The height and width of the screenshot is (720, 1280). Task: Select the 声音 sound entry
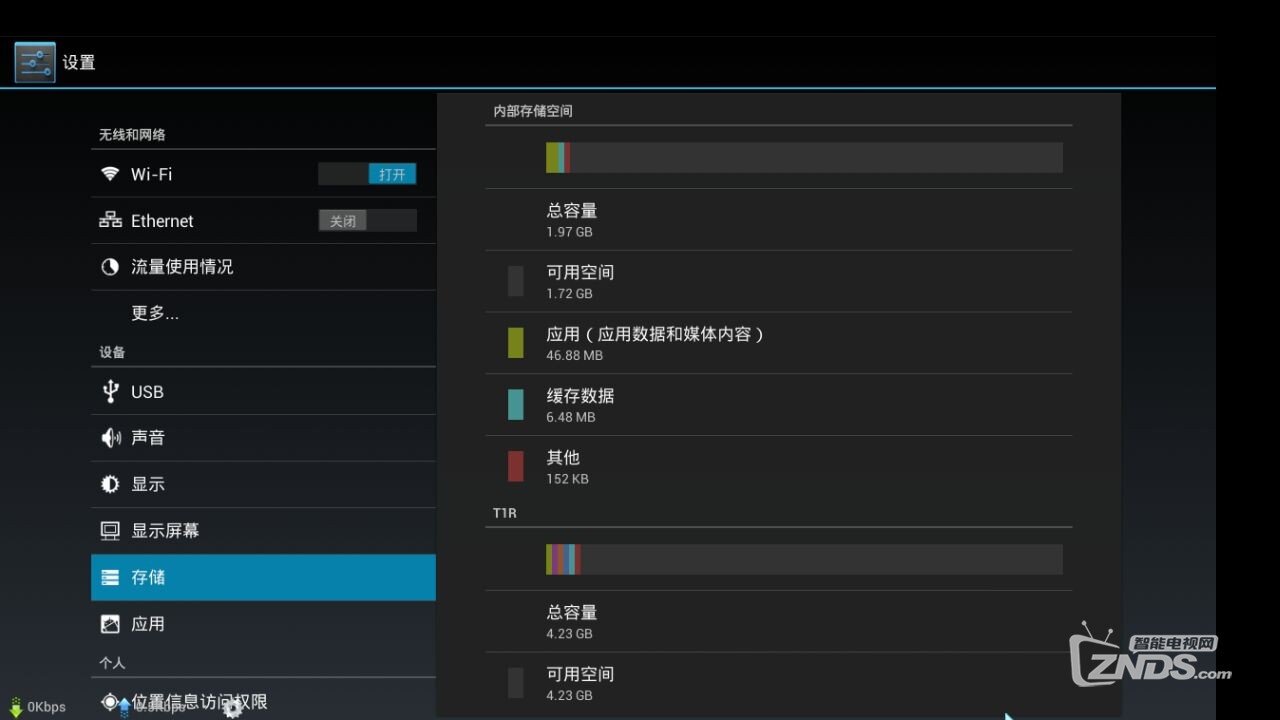click(263, 438)
